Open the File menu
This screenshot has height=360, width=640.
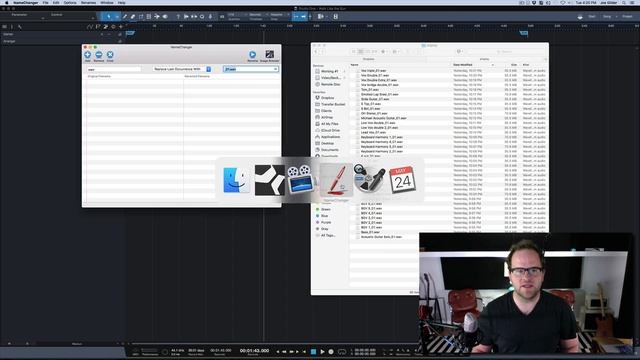tap(46, 3)
